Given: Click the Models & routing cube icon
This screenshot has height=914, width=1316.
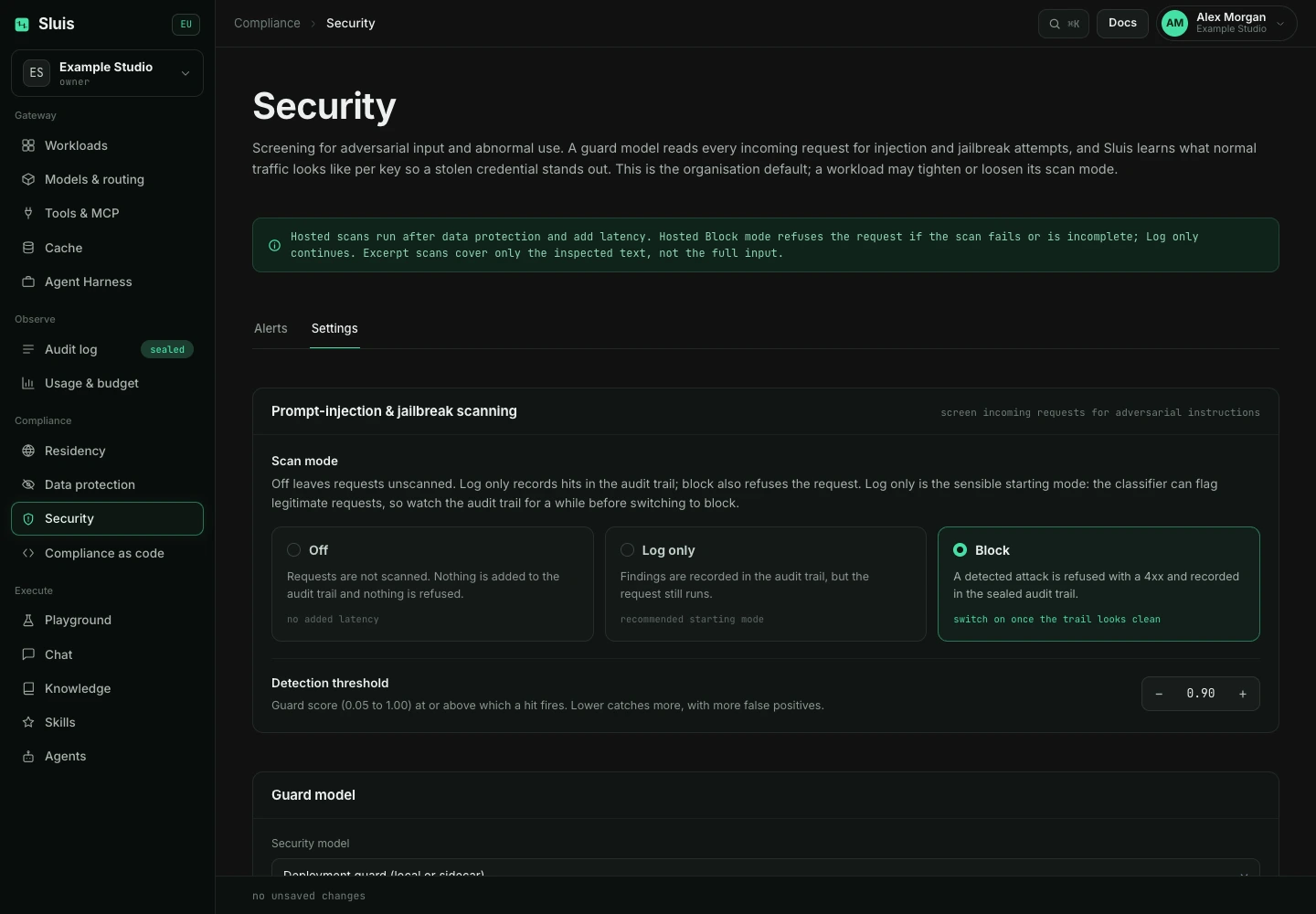Looking at the screenshot, I should pyautogui.click(x=28, y=179).
